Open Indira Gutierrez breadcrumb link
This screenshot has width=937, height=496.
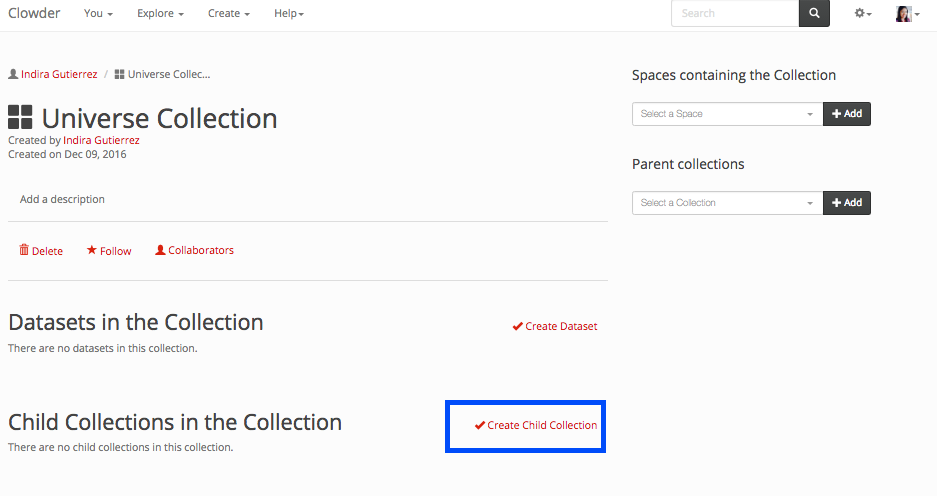pos(59,74)
